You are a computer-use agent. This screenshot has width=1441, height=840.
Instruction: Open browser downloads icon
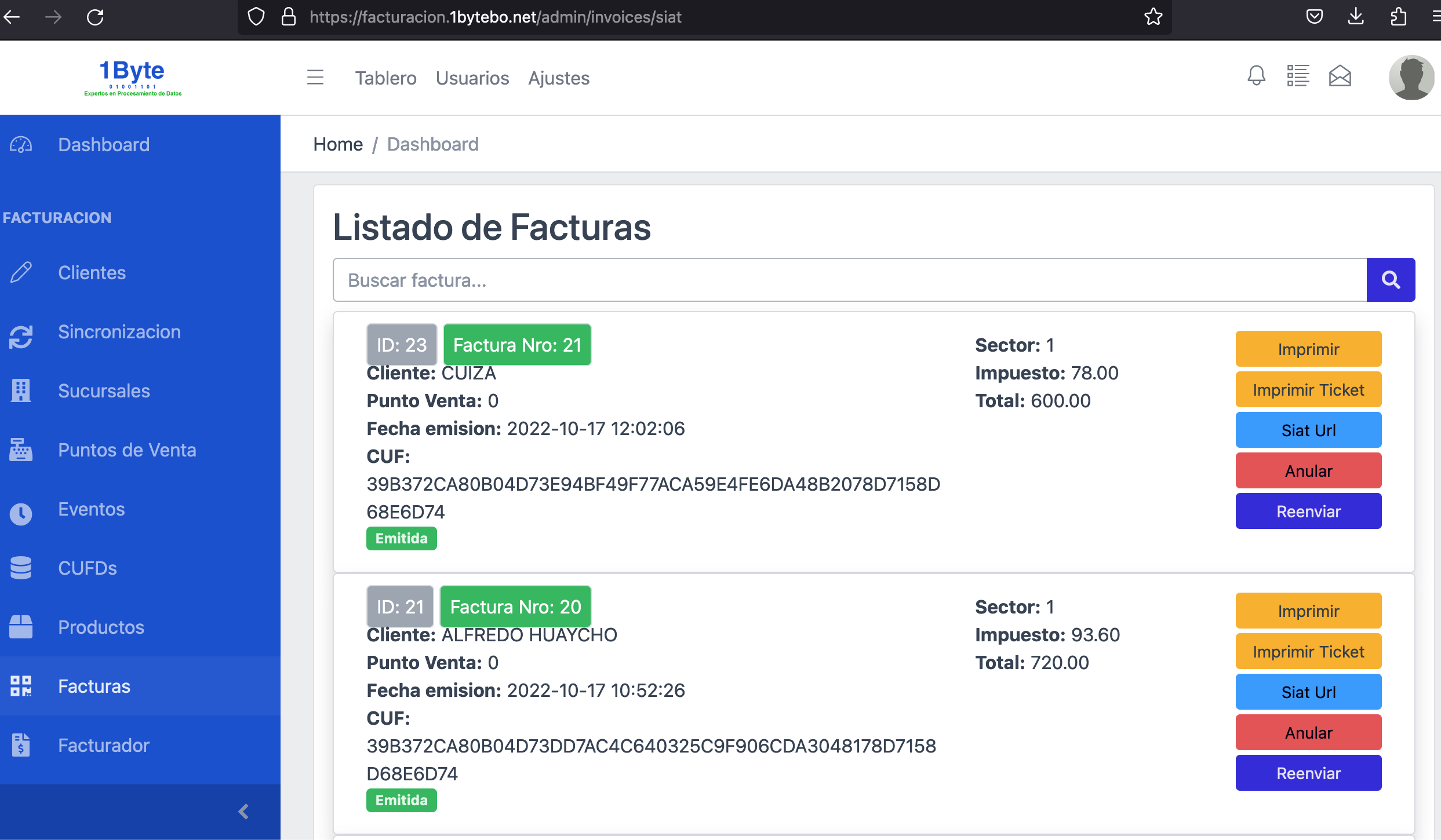point(1355,17)
